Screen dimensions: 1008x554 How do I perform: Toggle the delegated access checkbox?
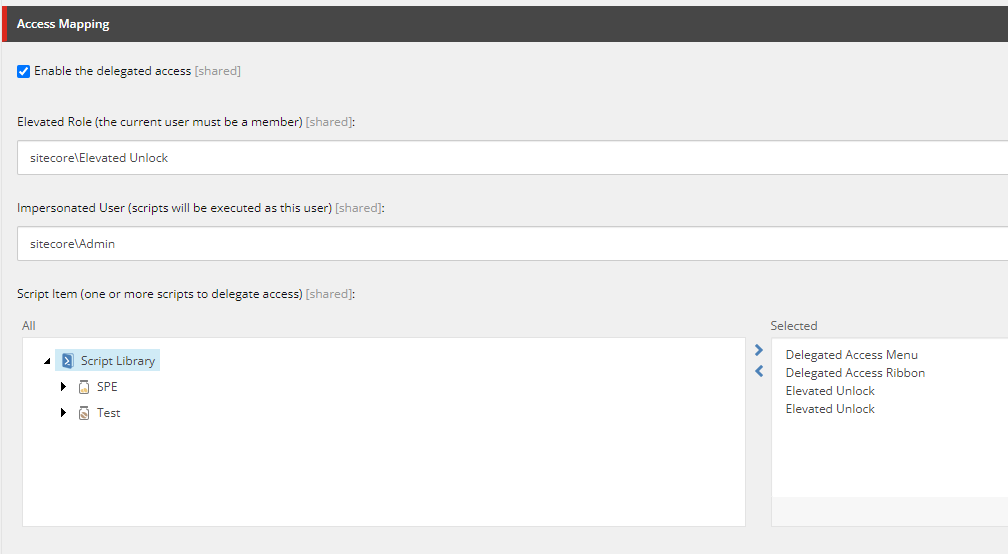pos(24,71)
